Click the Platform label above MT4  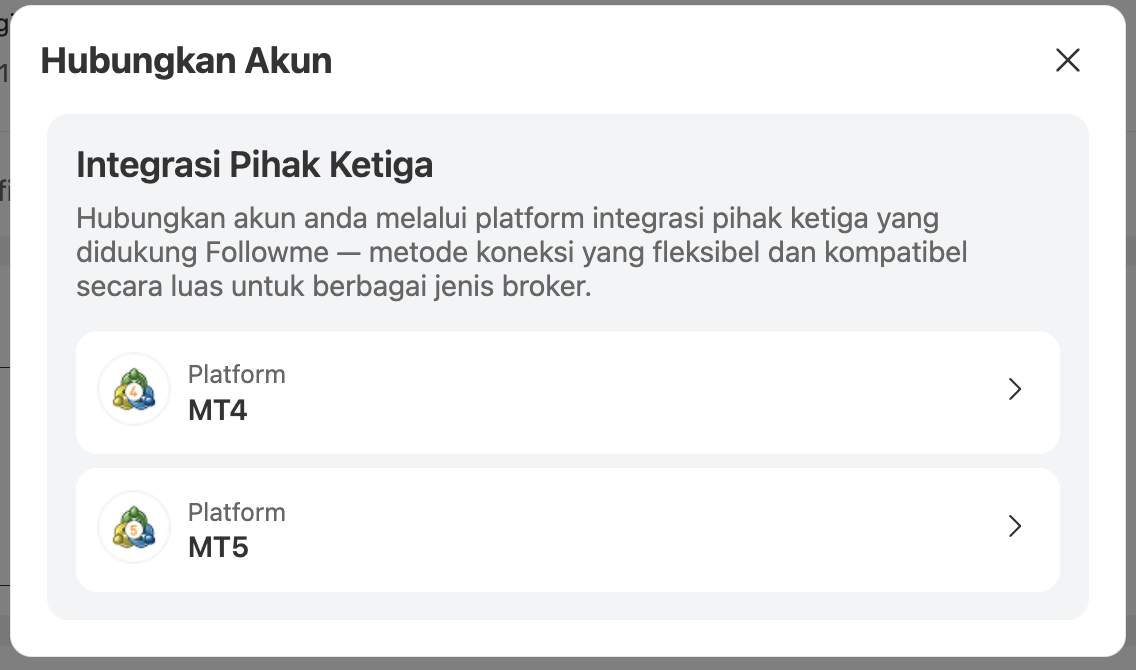coord(236,374)
